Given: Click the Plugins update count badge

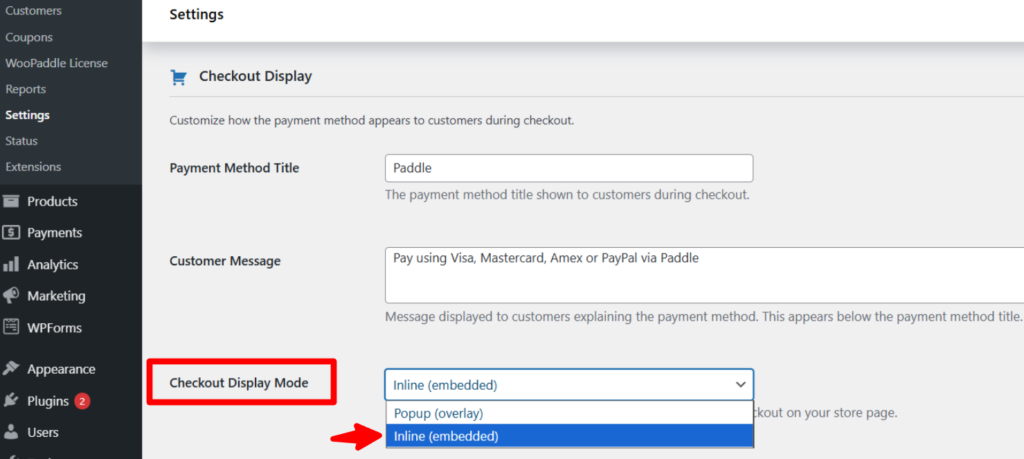Looking at the screenshot, I should click(82, 401).
